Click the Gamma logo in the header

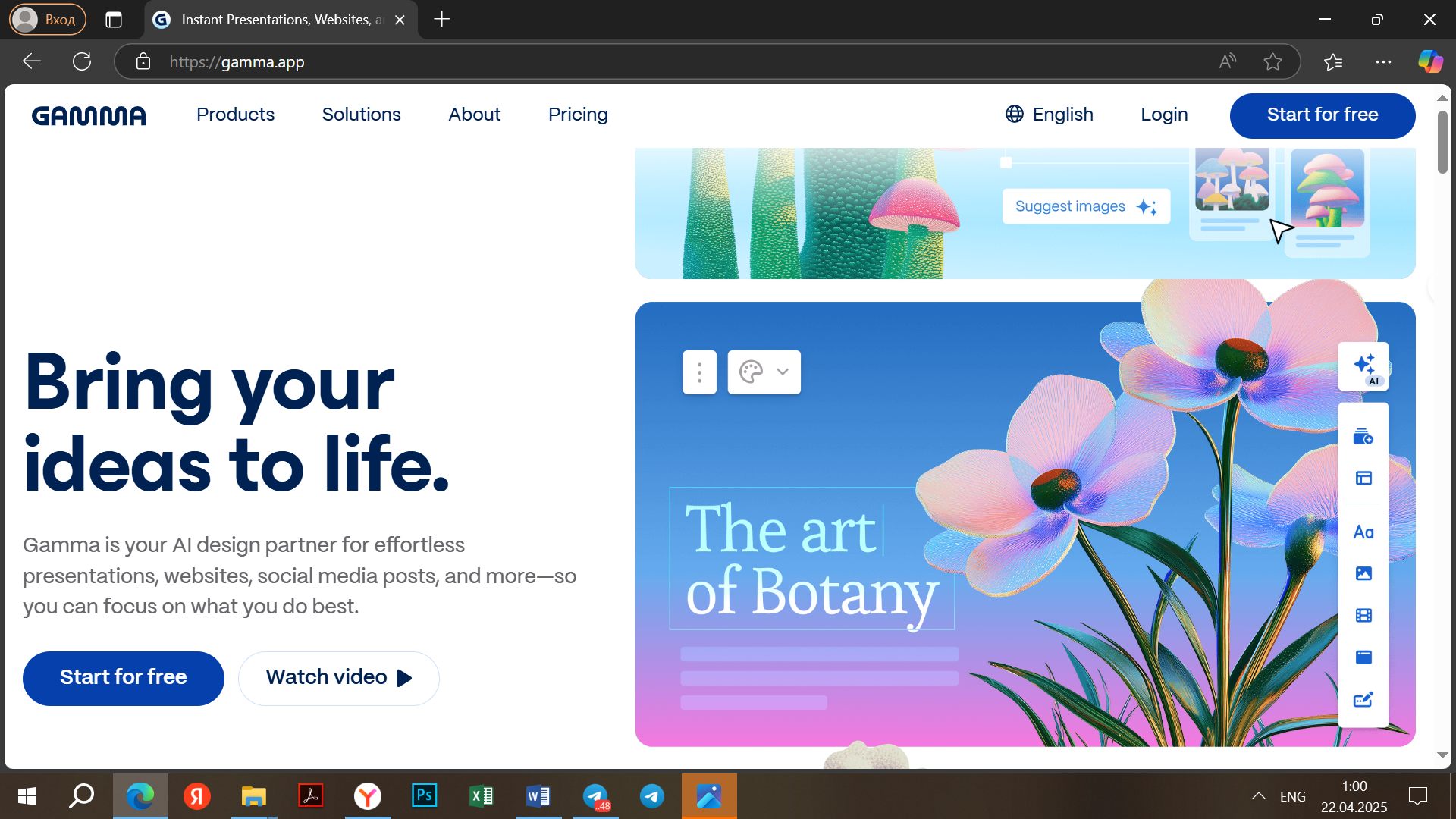(x=89, y=115)
